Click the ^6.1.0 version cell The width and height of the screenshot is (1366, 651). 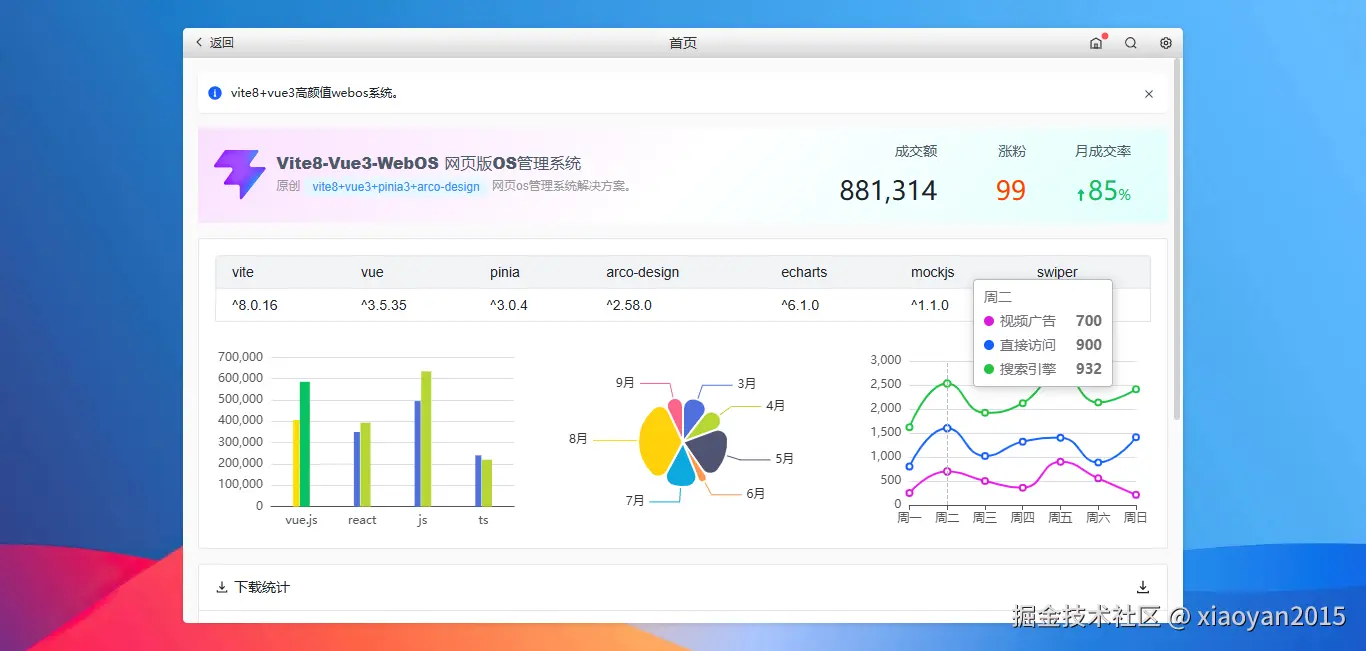800,305
